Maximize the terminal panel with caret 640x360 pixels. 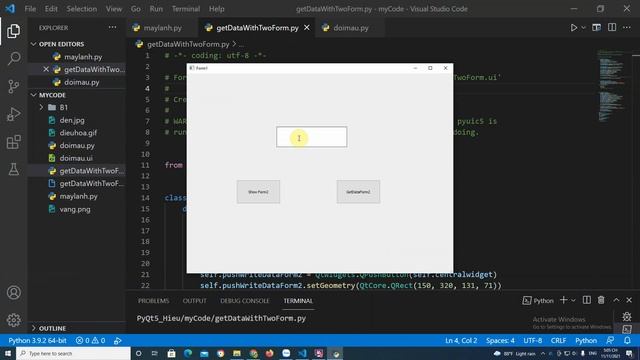616,300
